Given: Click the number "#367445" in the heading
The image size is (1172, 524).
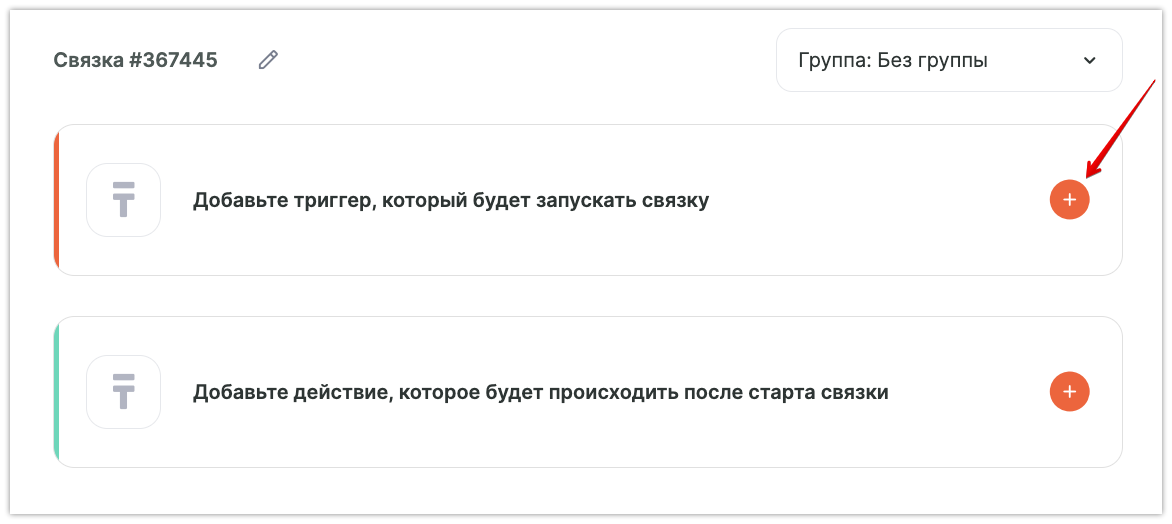Looking at the screenshot, I should click(173, 60).
